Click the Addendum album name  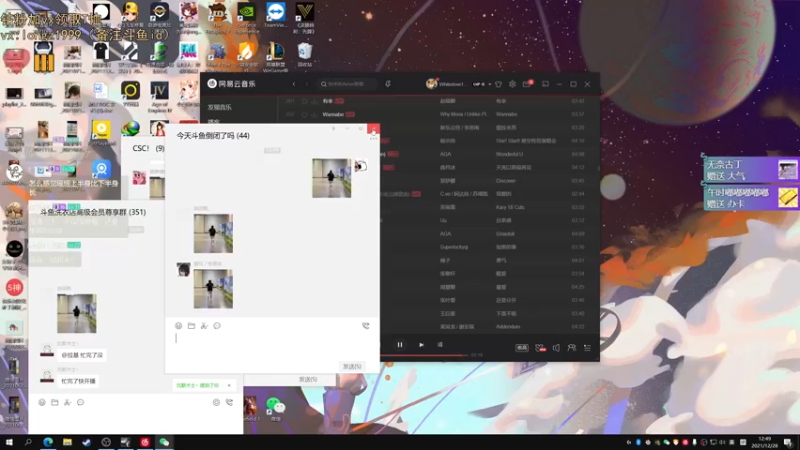(508, 327)
